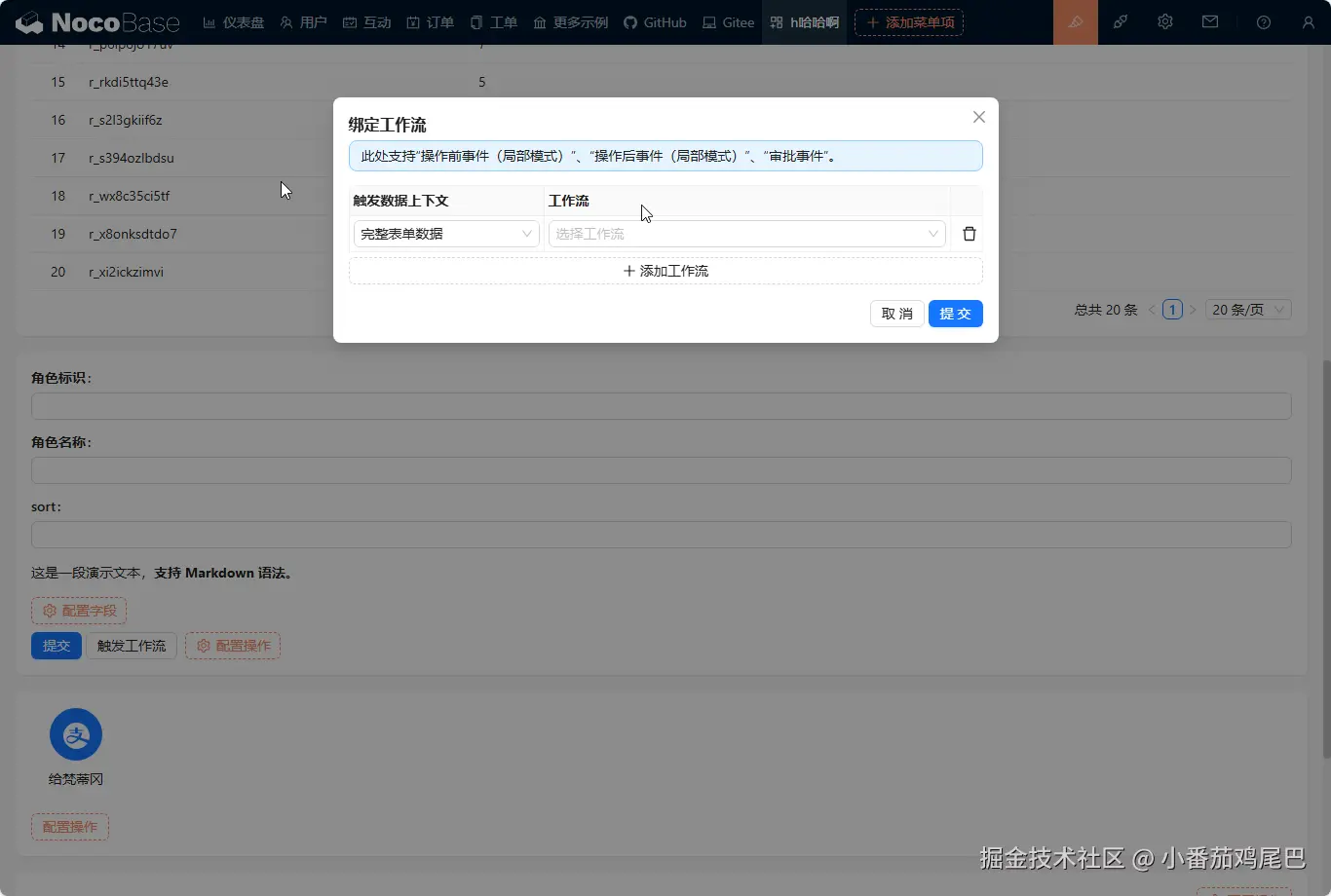Click the page vertical scrollbar
The image size is (1331, 896).
coord(1325,558)
